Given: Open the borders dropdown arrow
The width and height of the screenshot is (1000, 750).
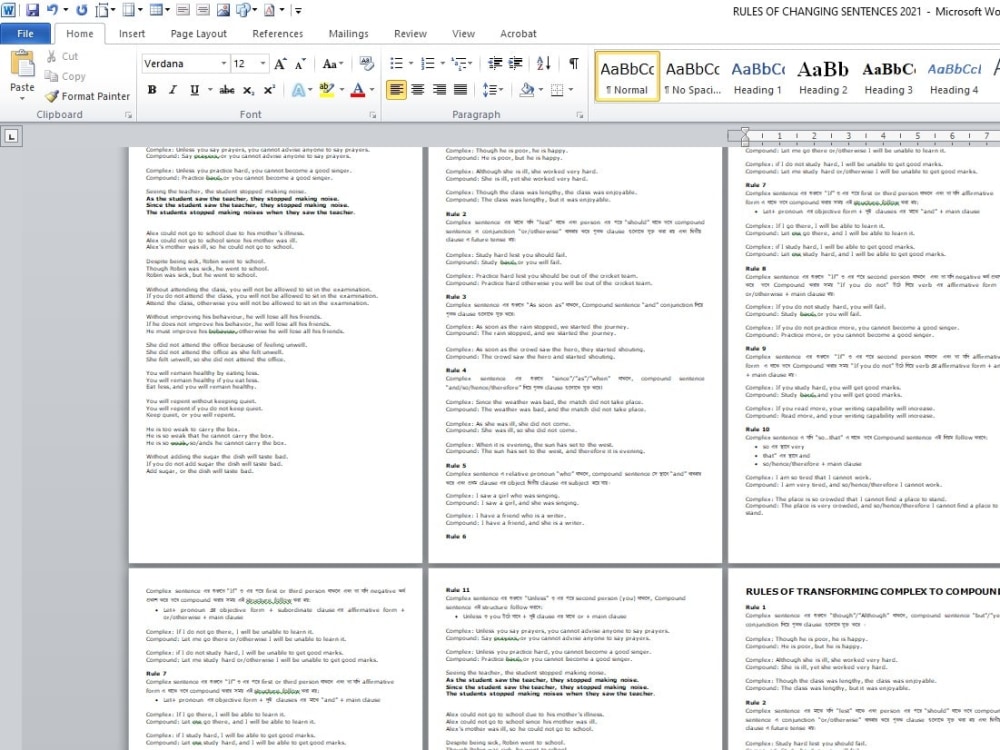Looking at the screenshot, I should point(571,90).
